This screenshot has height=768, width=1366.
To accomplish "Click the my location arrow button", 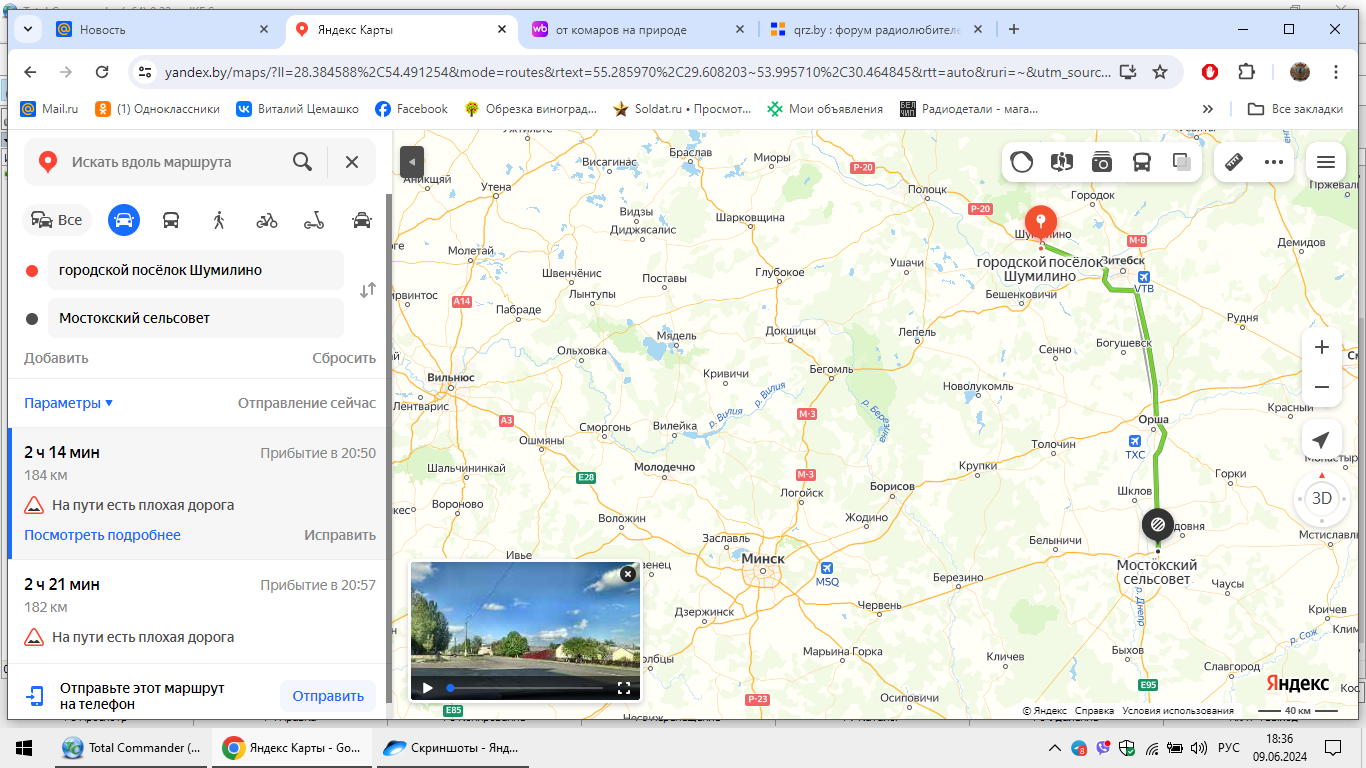I will click(x=1321, y=440).
